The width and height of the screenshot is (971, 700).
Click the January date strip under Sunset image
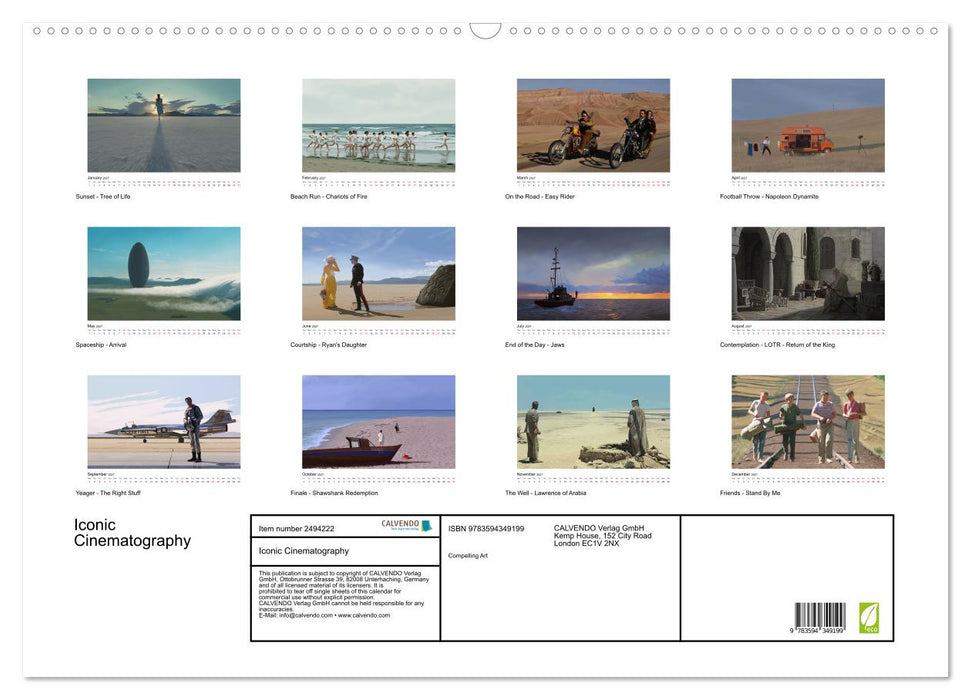(x=163, y=182)
